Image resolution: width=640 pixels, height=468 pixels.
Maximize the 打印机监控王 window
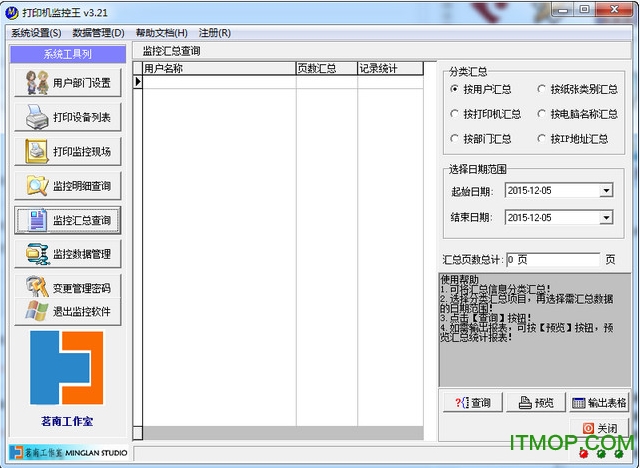click(x=584, y=10)
